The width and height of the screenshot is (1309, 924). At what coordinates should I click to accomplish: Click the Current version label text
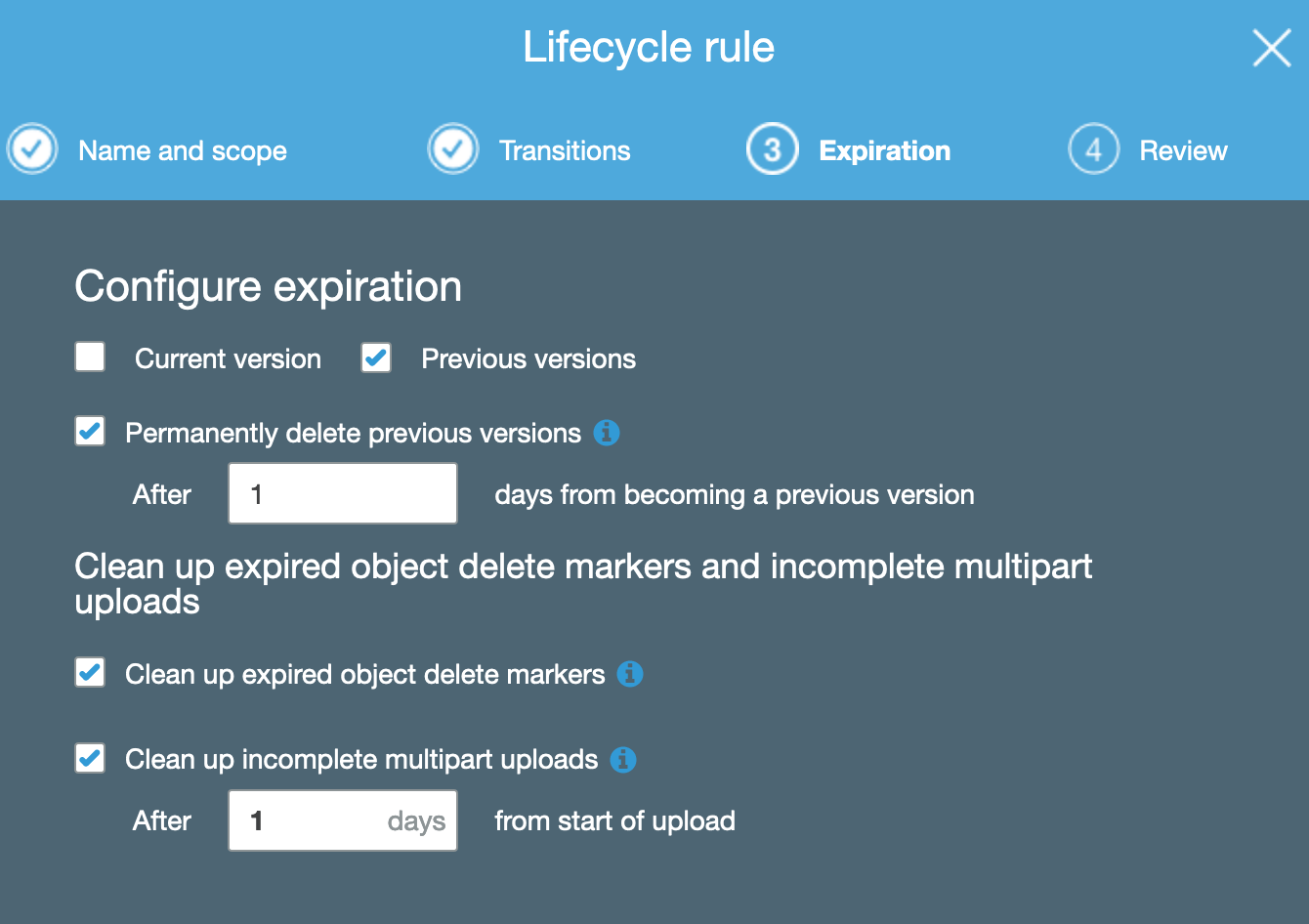tap(228, 358)
